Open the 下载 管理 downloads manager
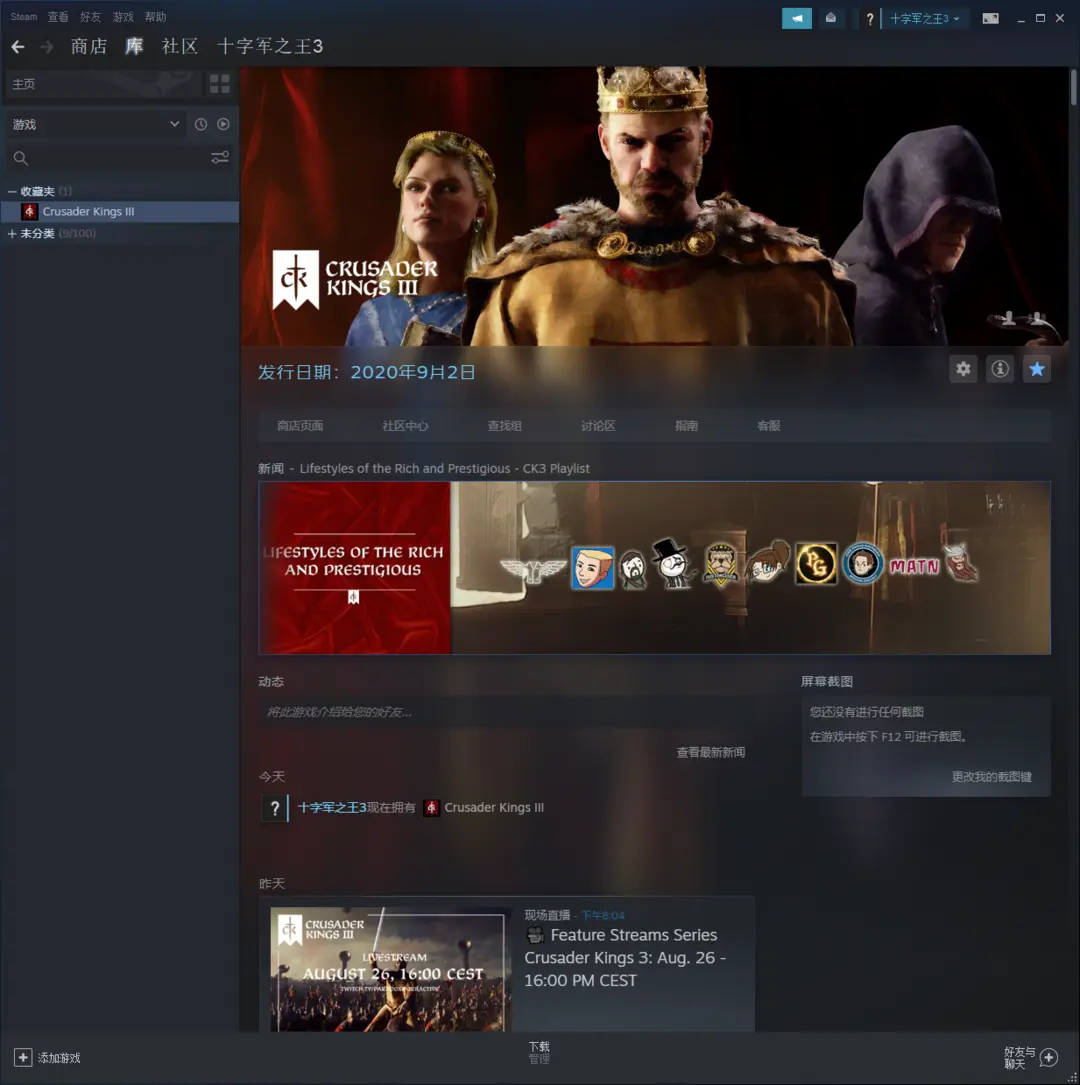1080x1085 pixels. (x=539, y=1052)
